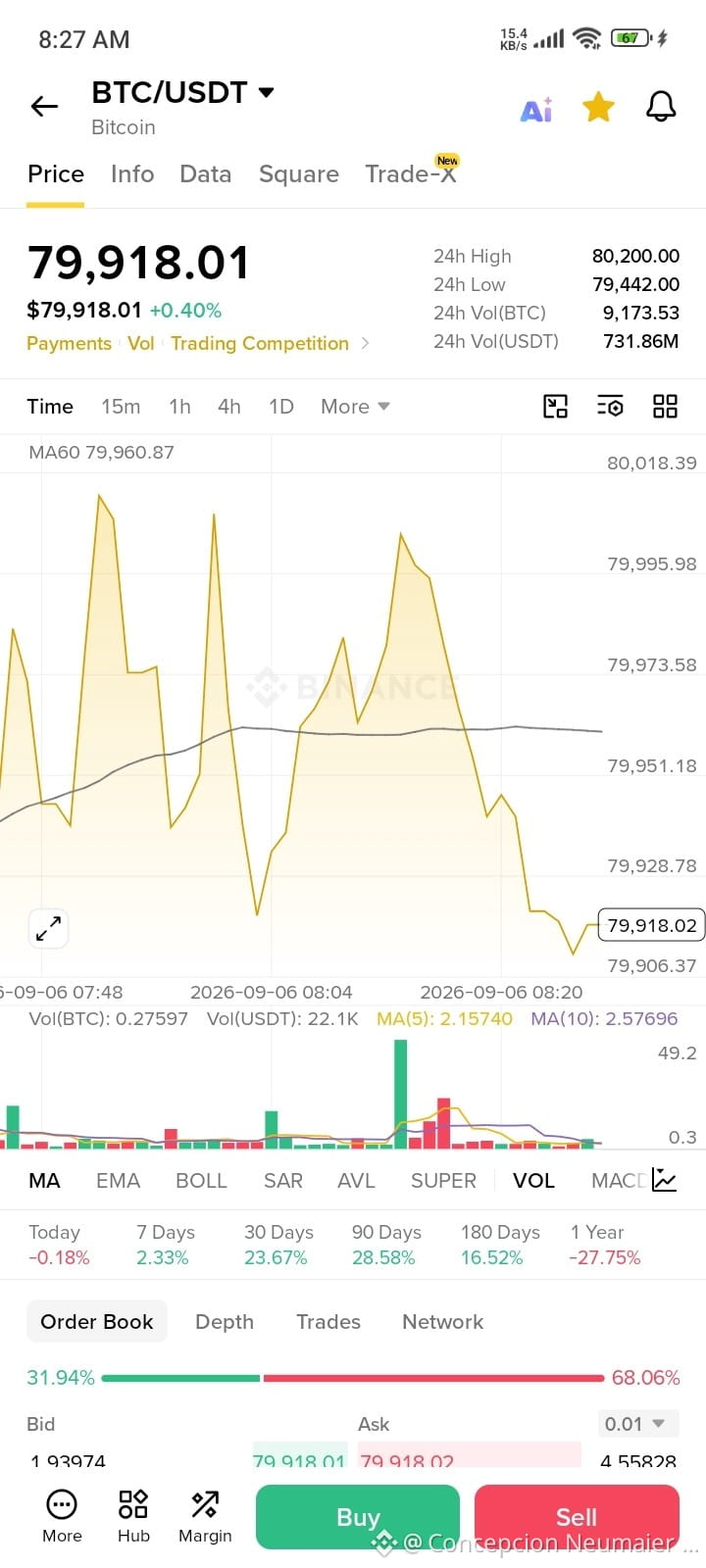Open the grid layout icon
706x1568 pixels.
666,406
